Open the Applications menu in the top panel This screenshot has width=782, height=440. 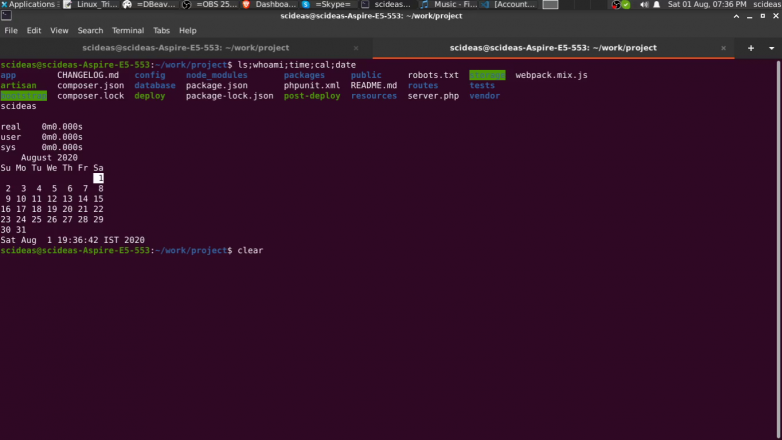coord(28,4)
